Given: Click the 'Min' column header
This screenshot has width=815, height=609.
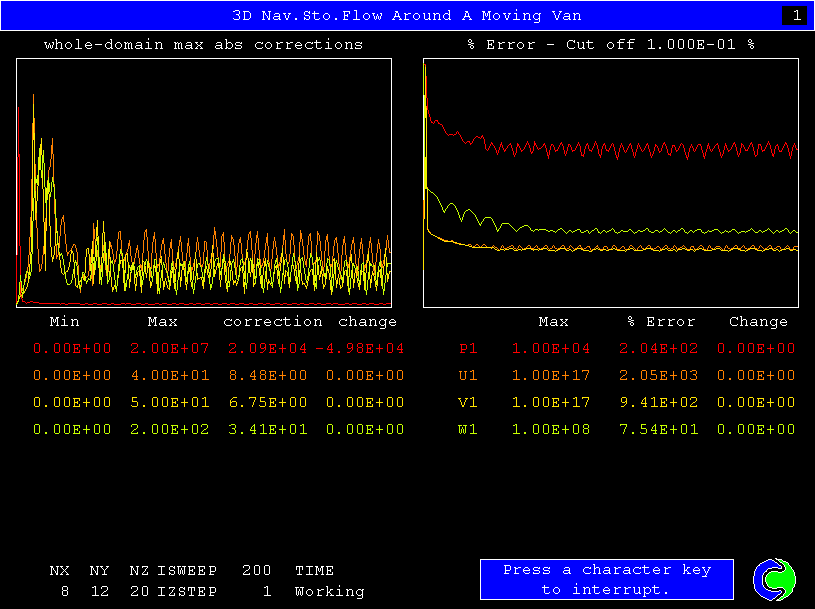Looking at the screenshot, I should click(x=64, y=322).
